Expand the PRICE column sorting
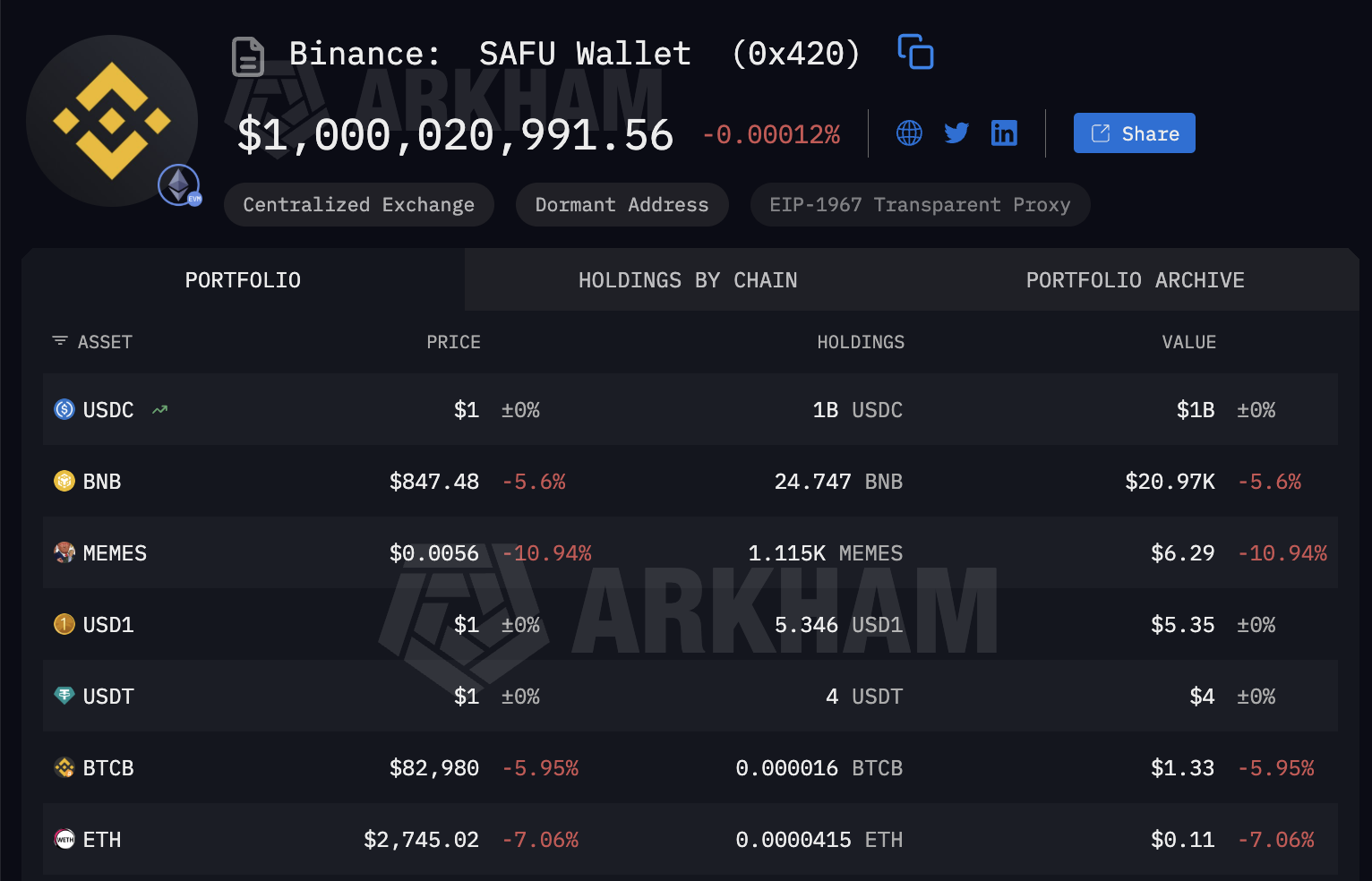Image resolution: width=1372 pixels, height=881 pixels. (x=453, y=341)
